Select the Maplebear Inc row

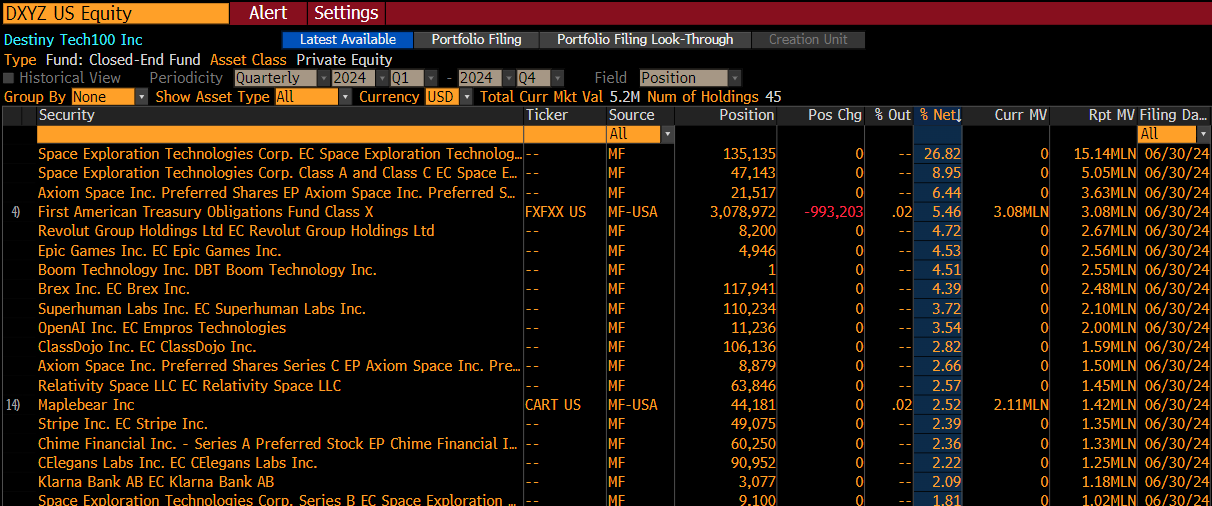pyautogui.click(x=605, y=405)
